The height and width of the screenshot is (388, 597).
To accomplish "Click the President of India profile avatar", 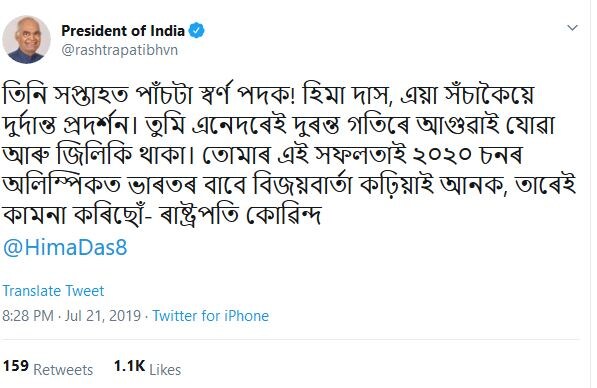I will (26, 40).
